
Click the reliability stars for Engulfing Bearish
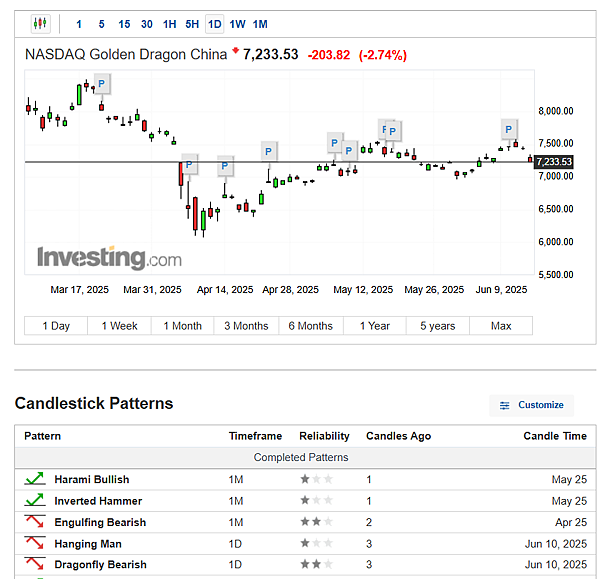(316, 522)
